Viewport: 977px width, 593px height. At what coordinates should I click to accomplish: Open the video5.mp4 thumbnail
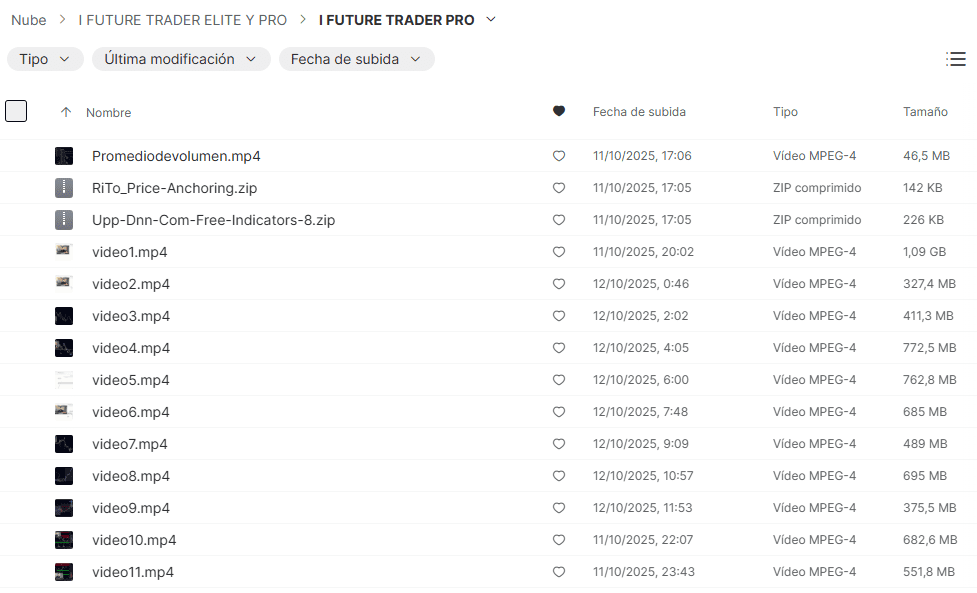(64, 380)
